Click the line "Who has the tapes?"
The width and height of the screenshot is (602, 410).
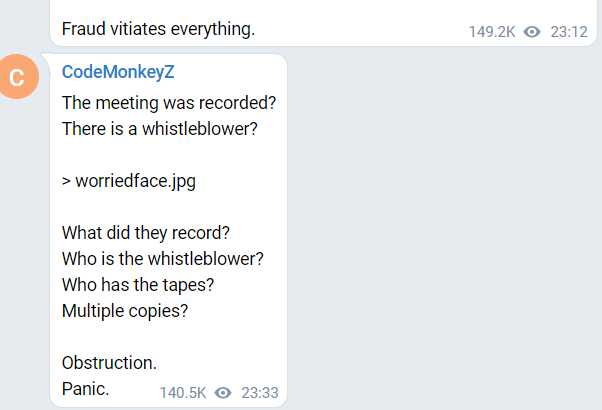point(138,284)
